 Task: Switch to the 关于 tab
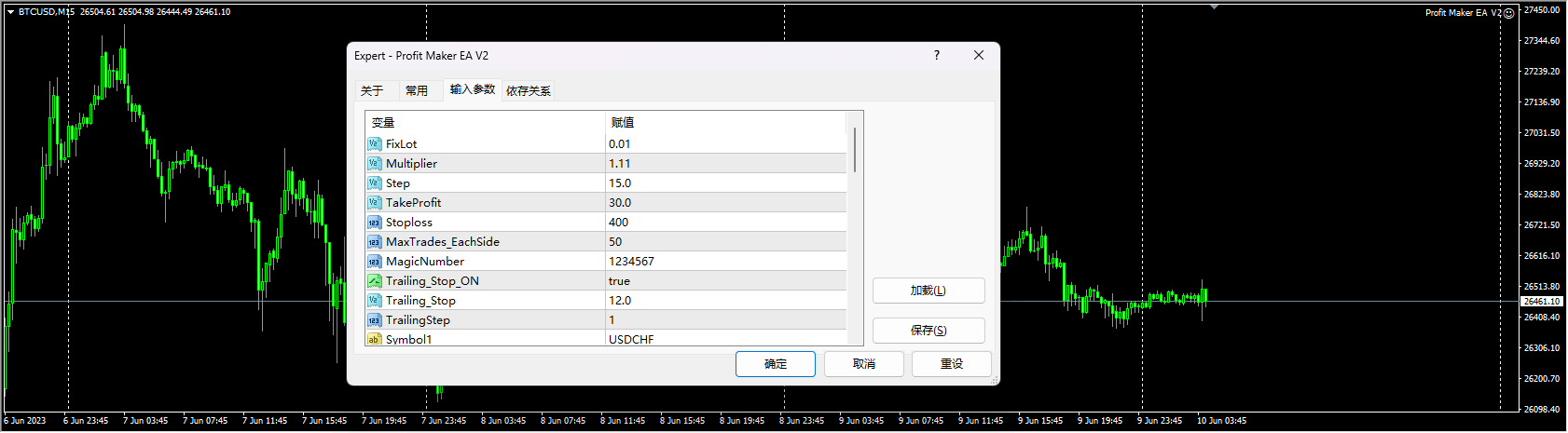[372, 91]
